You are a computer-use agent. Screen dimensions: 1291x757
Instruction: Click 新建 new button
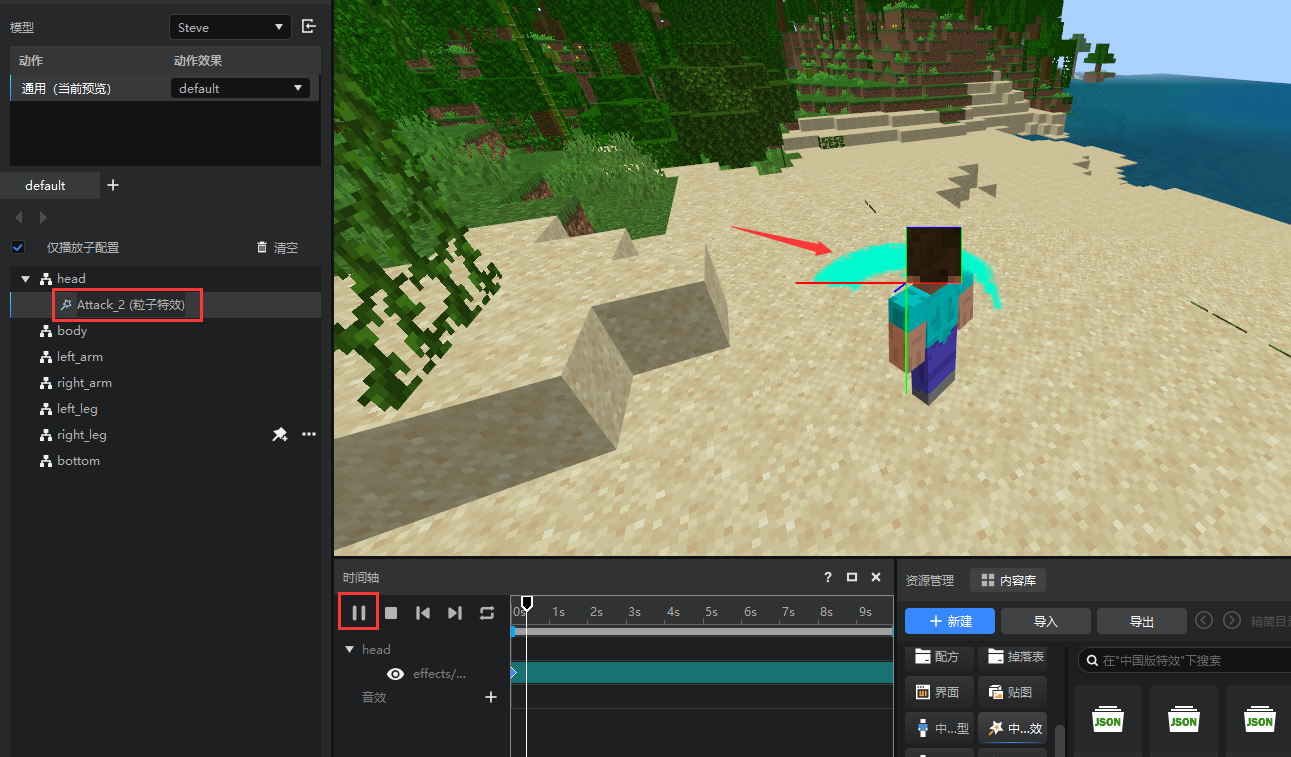(x=950, y=621)
